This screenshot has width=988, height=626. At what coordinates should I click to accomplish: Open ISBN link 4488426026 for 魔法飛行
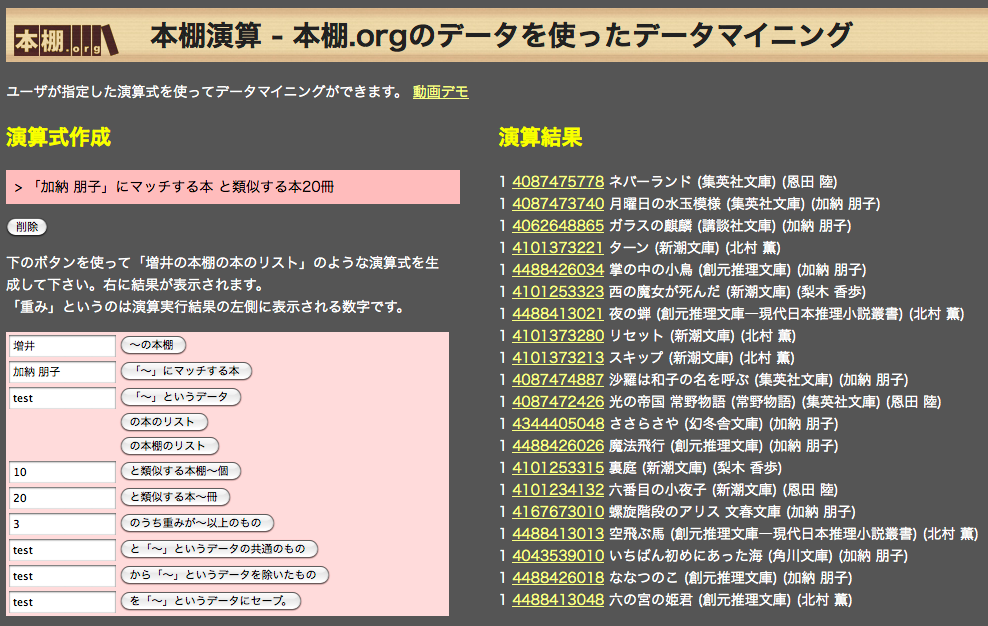pos(558,447)
